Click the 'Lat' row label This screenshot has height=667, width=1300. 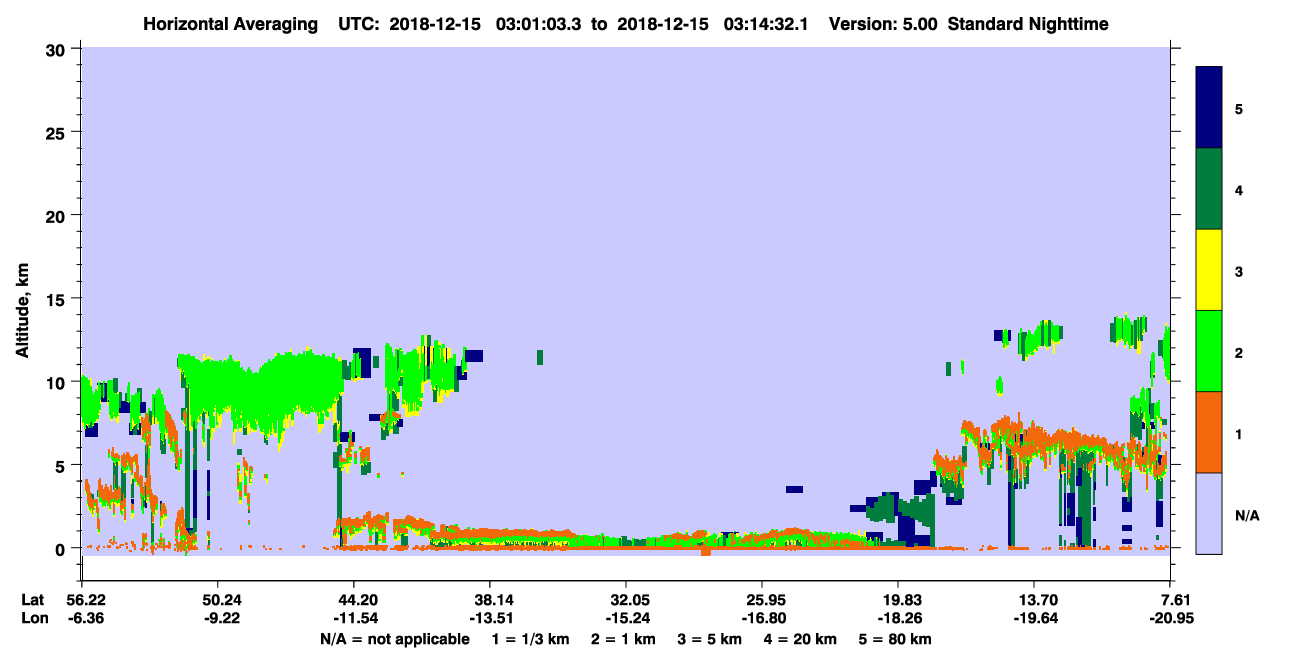[x=33, y=600]
